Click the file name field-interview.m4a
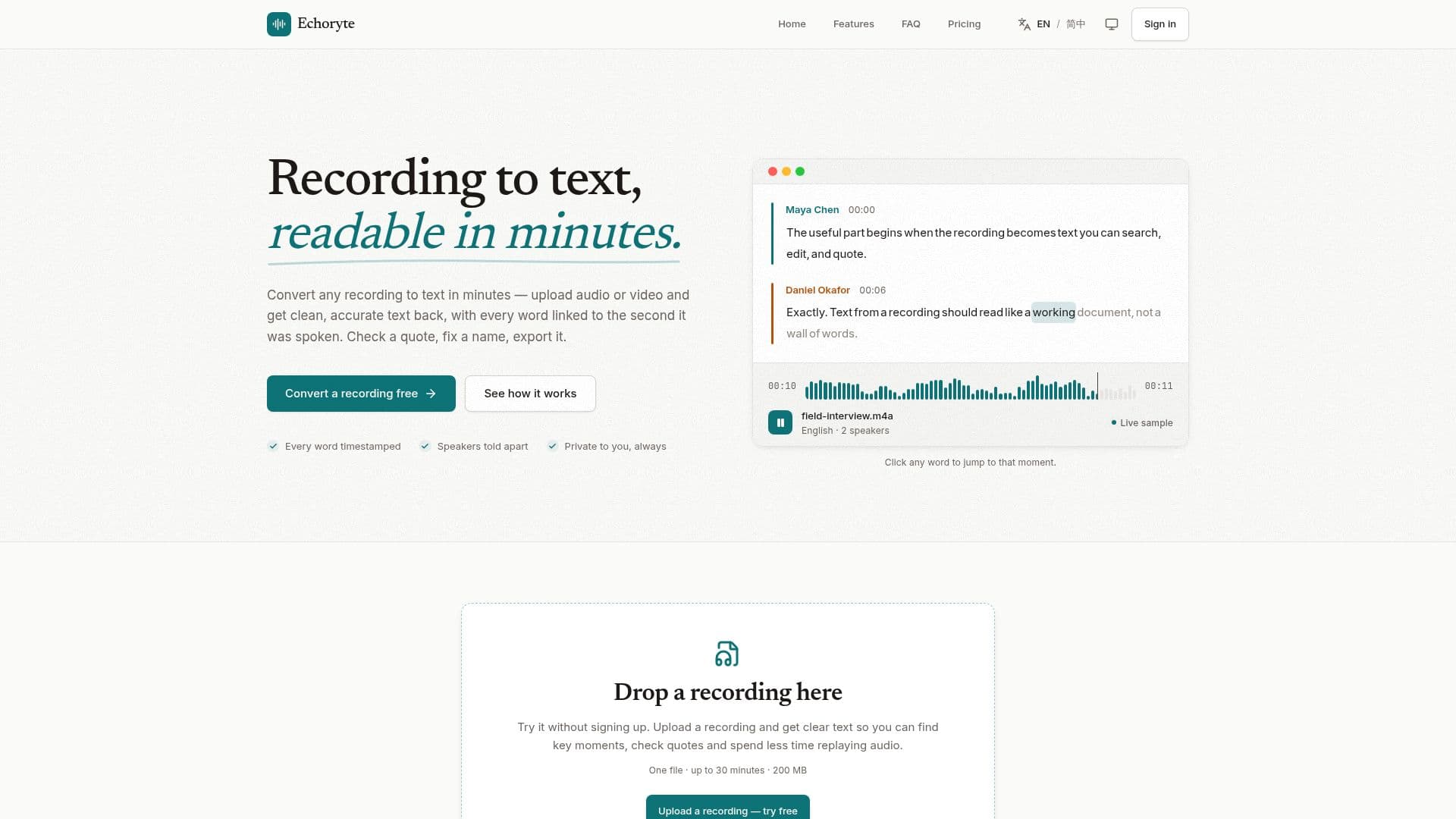 click(847, 416)
